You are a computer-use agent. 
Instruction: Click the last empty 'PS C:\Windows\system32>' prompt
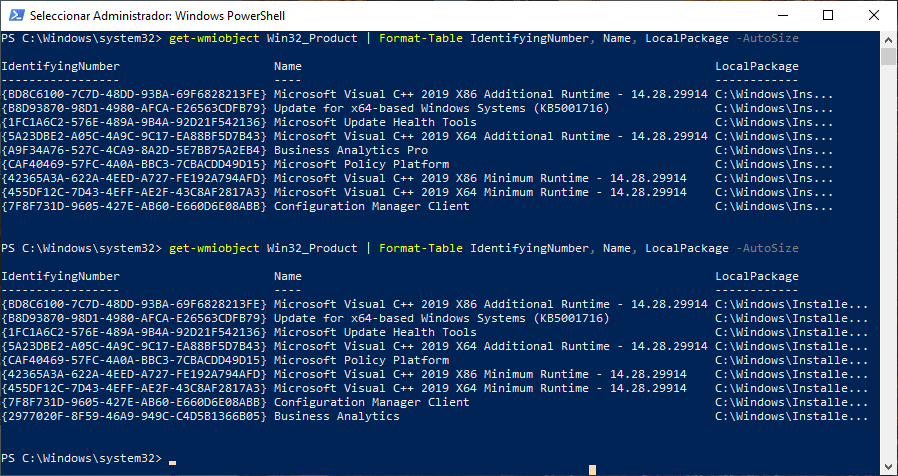point(82,459)
